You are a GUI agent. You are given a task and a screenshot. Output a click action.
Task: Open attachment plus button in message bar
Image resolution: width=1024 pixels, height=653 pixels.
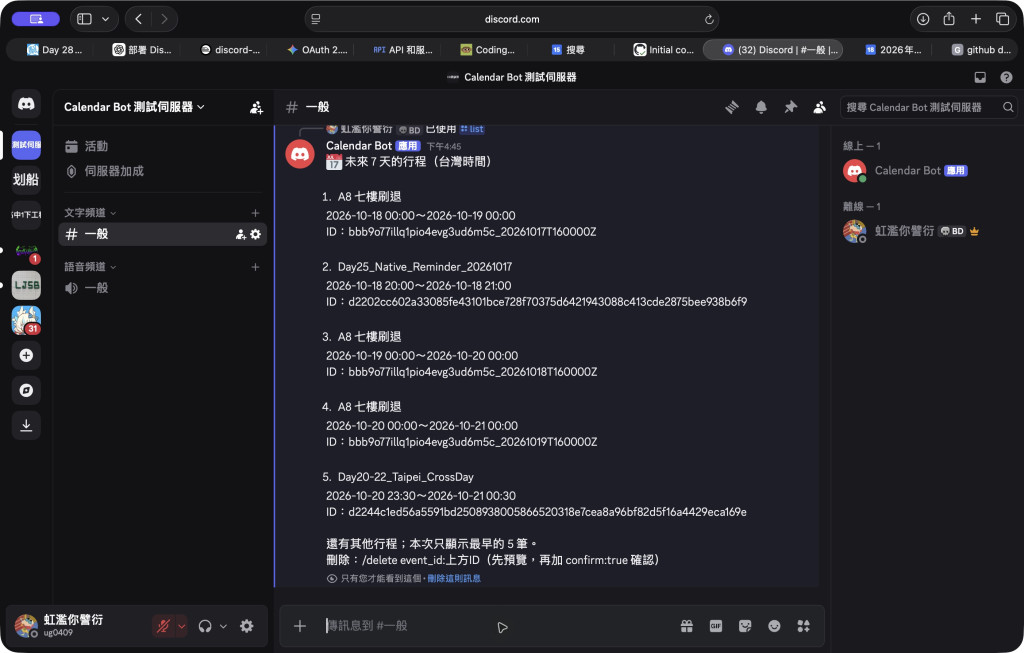(x=300, y=626)
